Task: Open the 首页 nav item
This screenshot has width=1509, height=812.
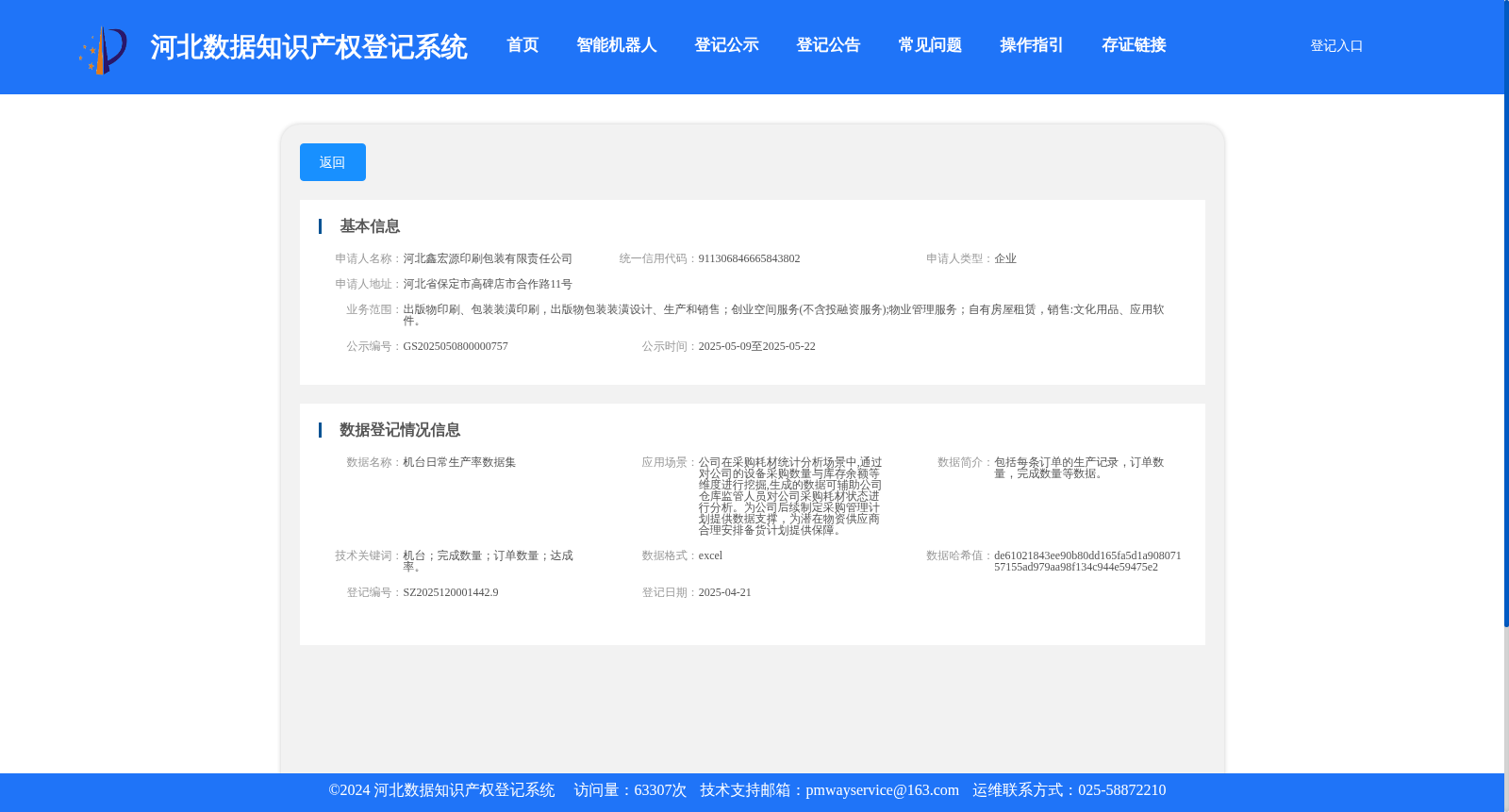Action: (x=522, y=45)
